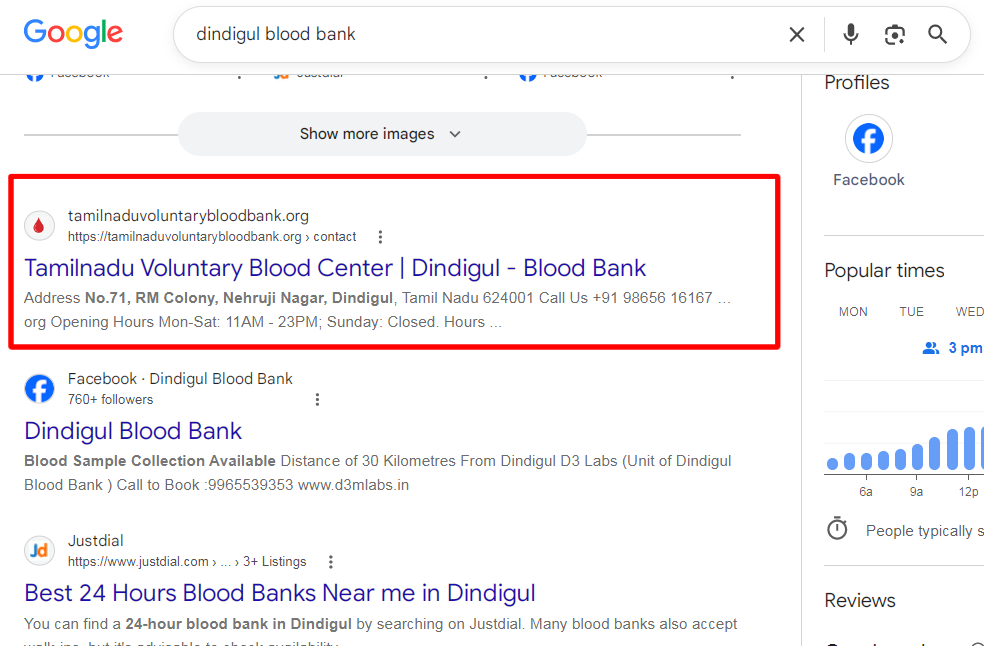Click the Reviews heading
This screenshot has width=984, height=650.
[x=860, y=600]
